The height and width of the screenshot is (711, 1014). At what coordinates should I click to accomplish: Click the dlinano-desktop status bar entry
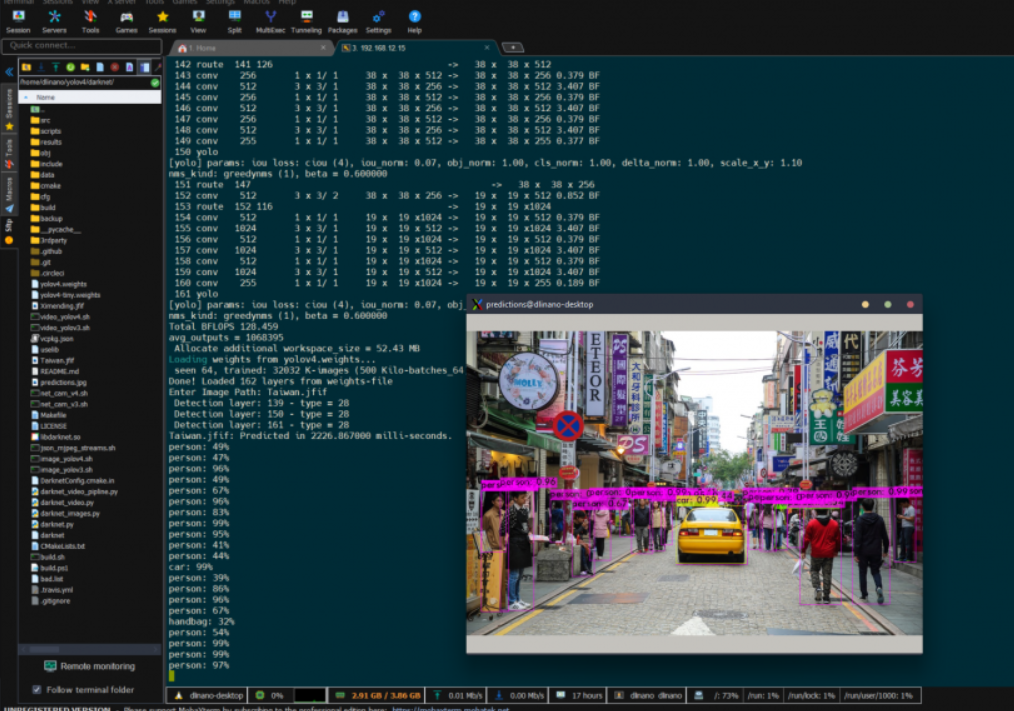pos(208,695)
